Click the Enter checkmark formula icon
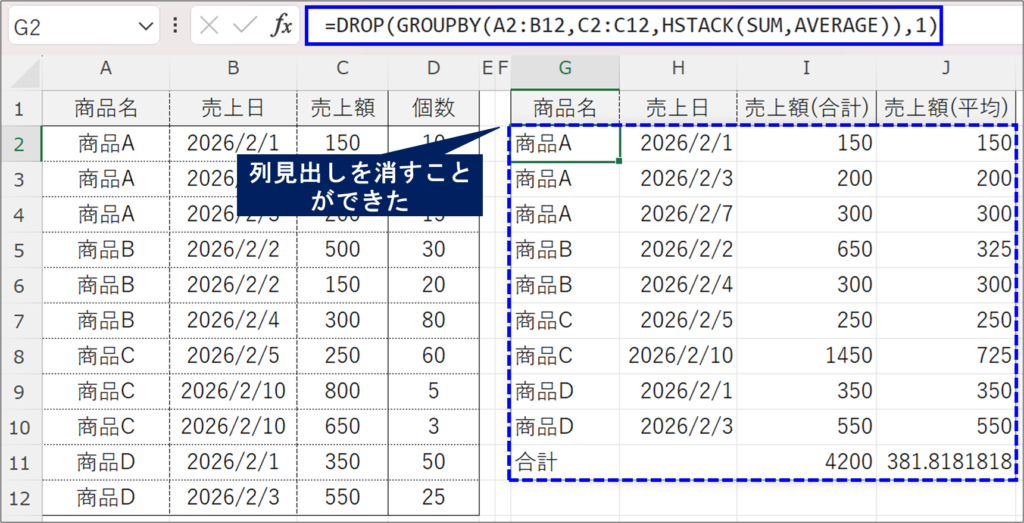Viewport: 1024px width, 523px height. [x=246, y=26]
